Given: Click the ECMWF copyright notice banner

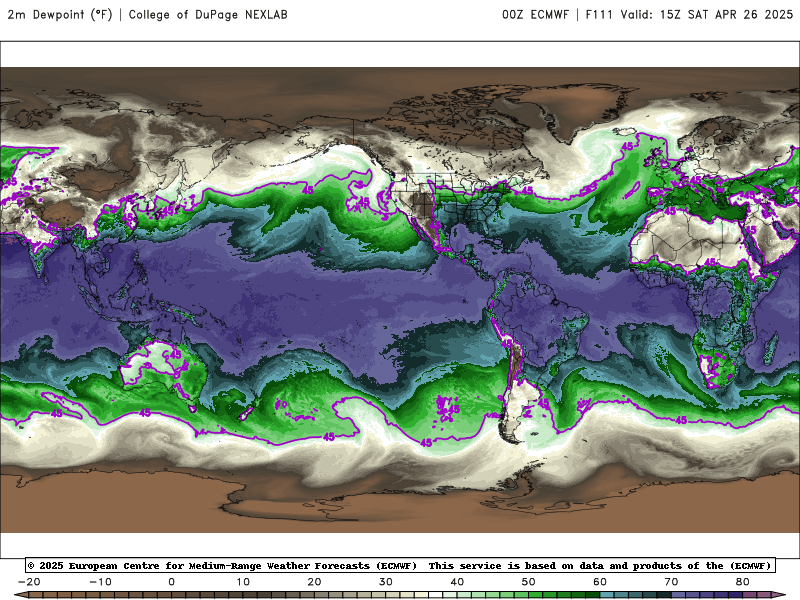Looking at the screenshot, I should point(401,565).
